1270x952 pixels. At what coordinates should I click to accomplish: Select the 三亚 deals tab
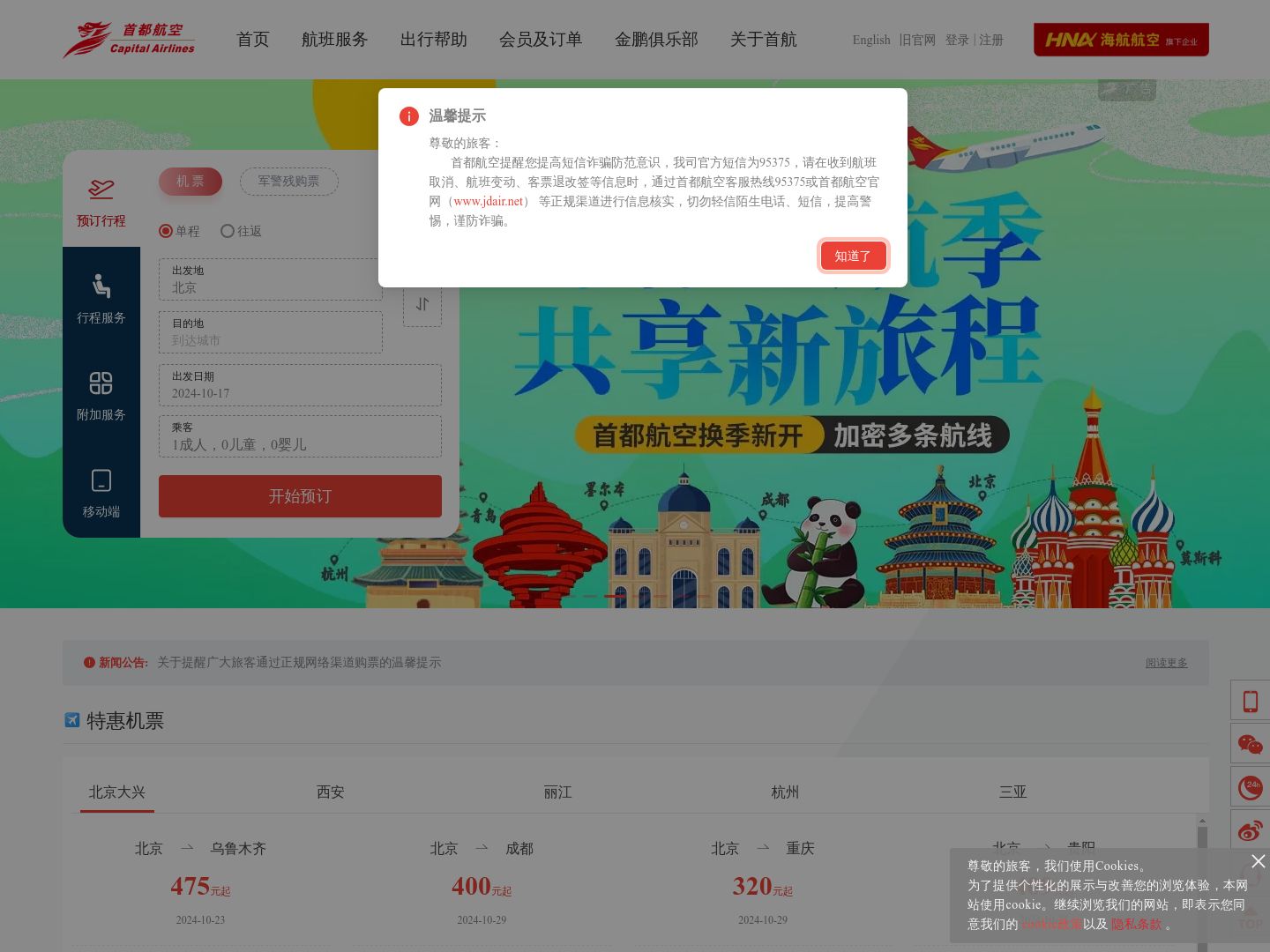1013,792
